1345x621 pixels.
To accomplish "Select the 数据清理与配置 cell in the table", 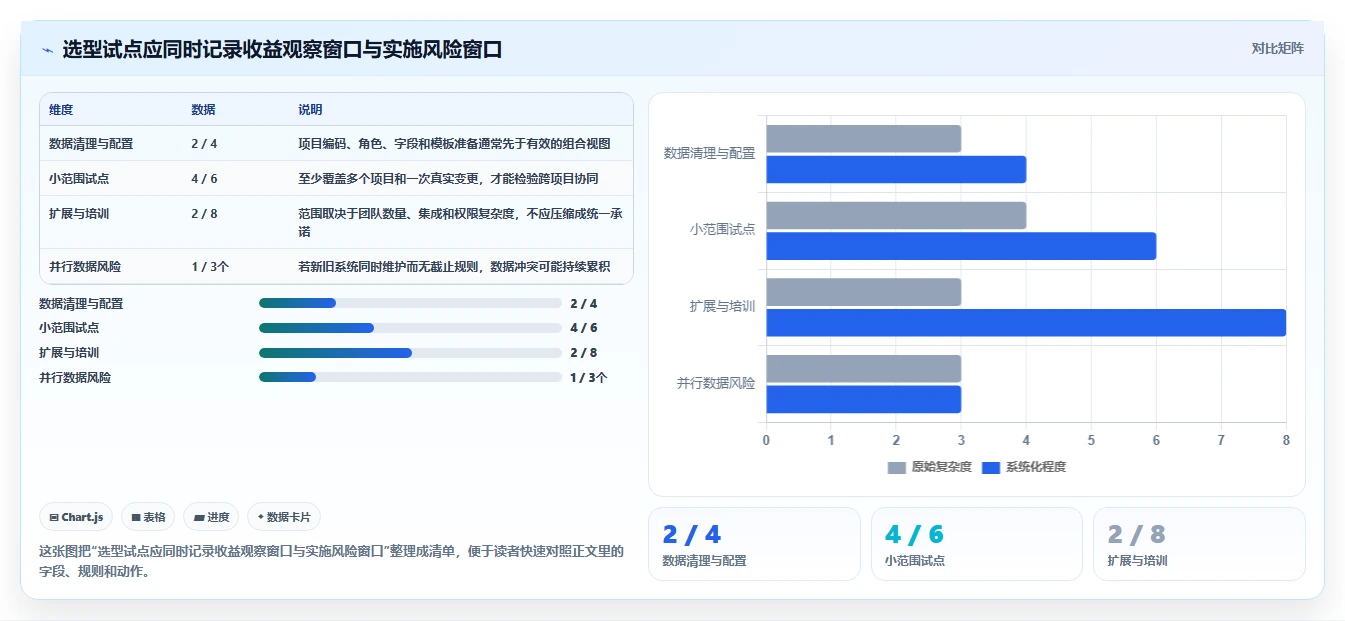I will pyautogui.click(x=91, y=144).
